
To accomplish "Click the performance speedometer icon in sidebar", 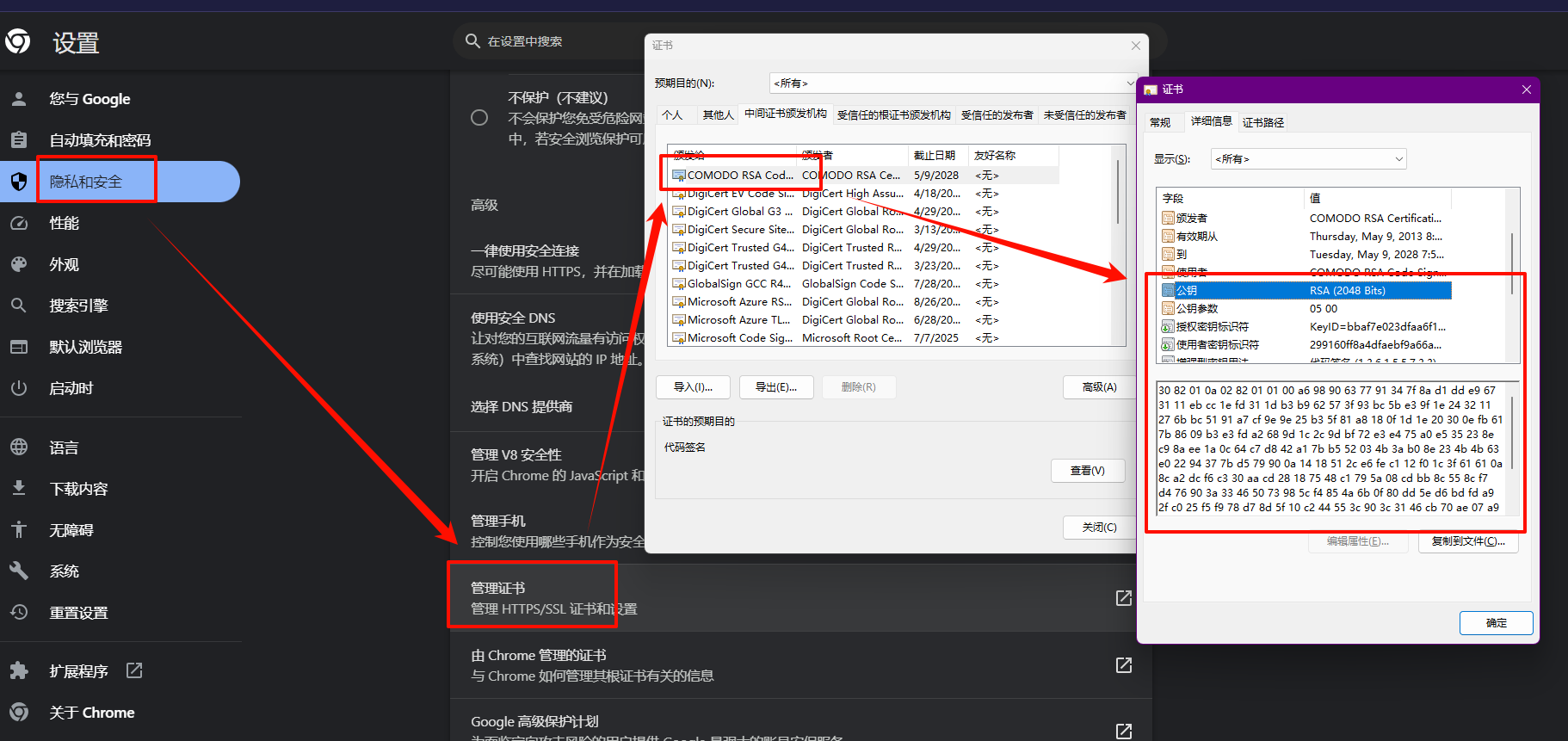I will pos(19,223).
